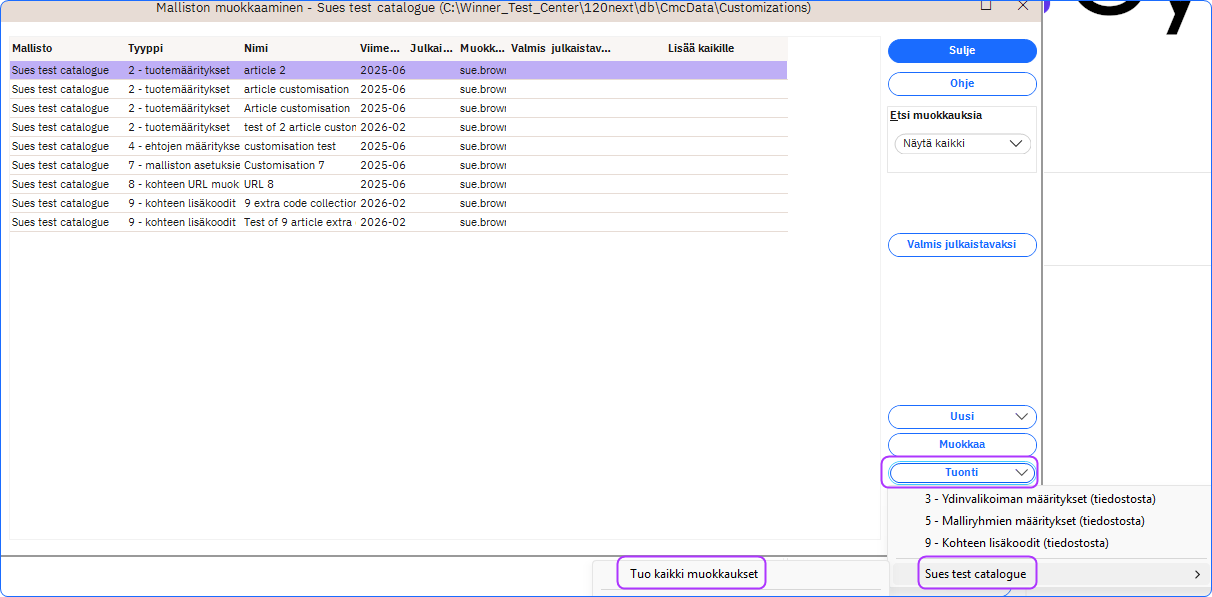
Task: Open Sues test catalogue submenu arrow
Action: (x=1197, y=574)
